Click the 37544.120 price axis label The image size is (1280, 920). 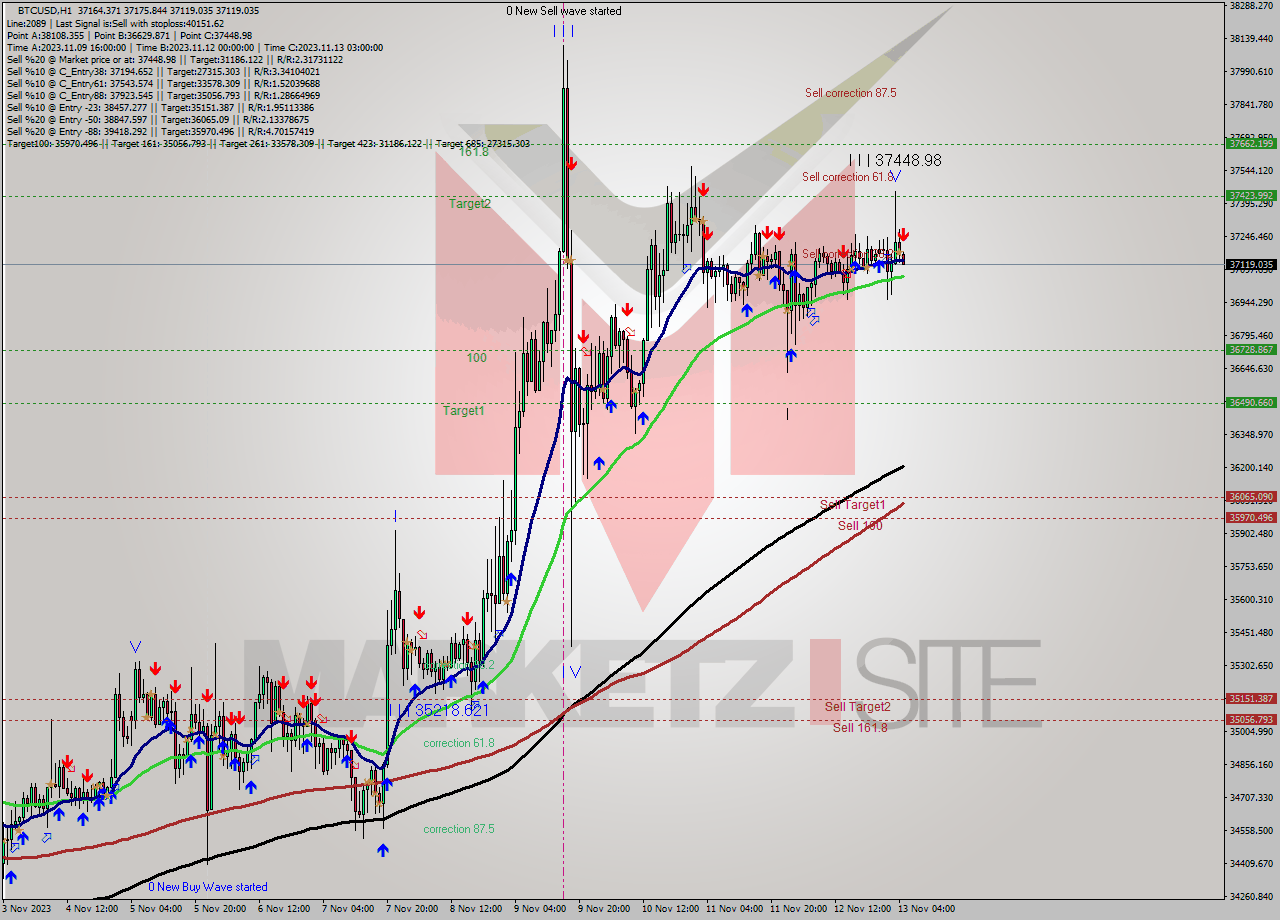tap(1251, 170)
